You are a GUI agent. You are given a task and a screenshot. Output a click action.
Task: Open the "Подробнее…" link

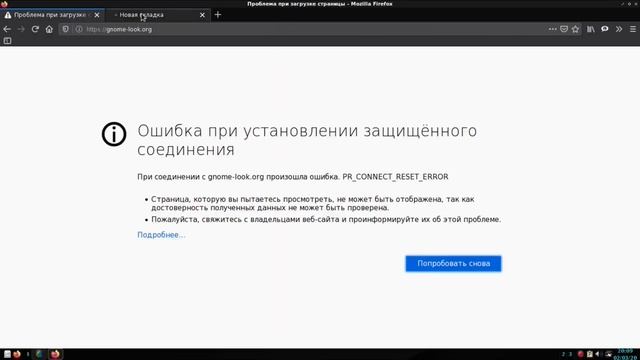point(161,235)
